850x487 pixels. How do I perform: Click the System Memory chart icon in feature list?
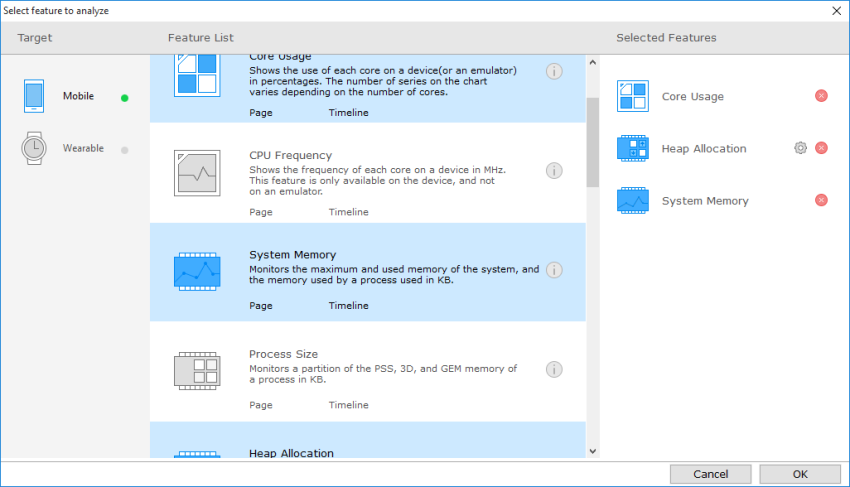[197, 271]
